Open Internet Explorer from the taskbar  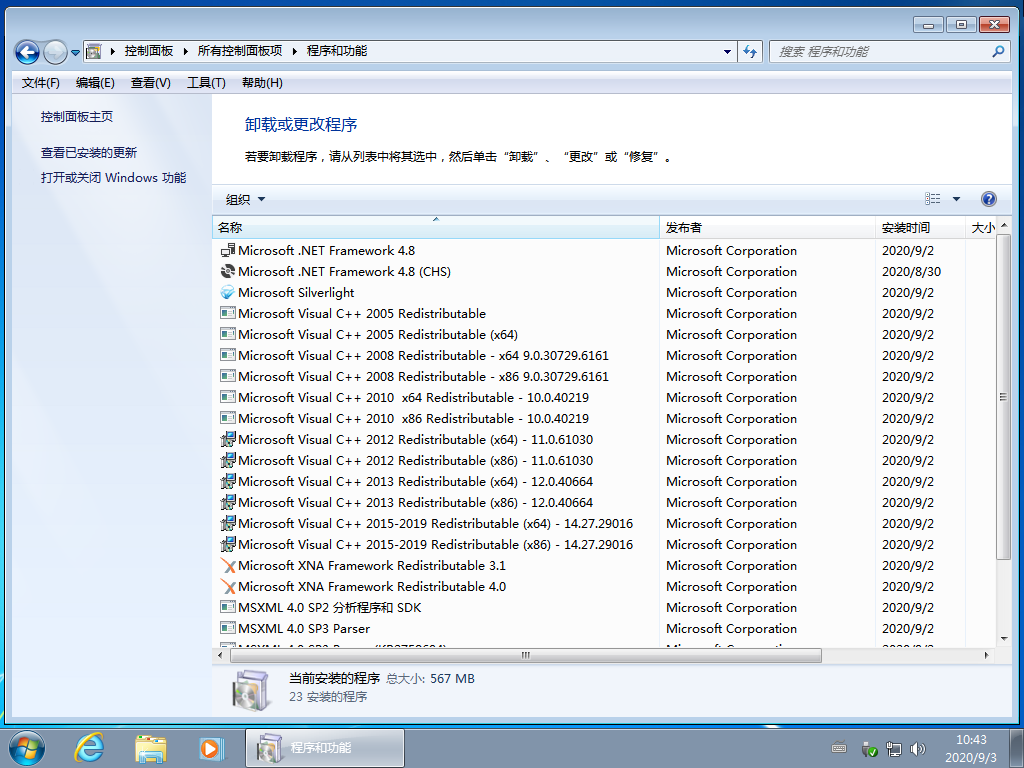[90, 747]
